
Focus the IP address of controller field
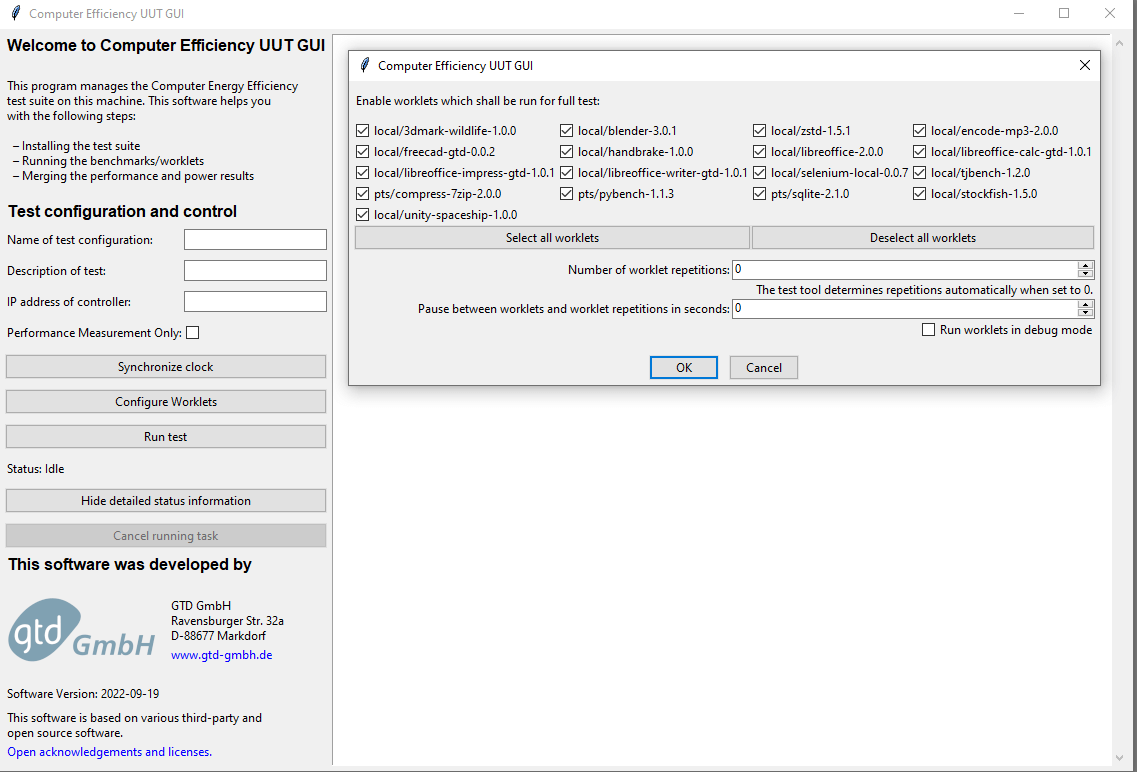255,302
